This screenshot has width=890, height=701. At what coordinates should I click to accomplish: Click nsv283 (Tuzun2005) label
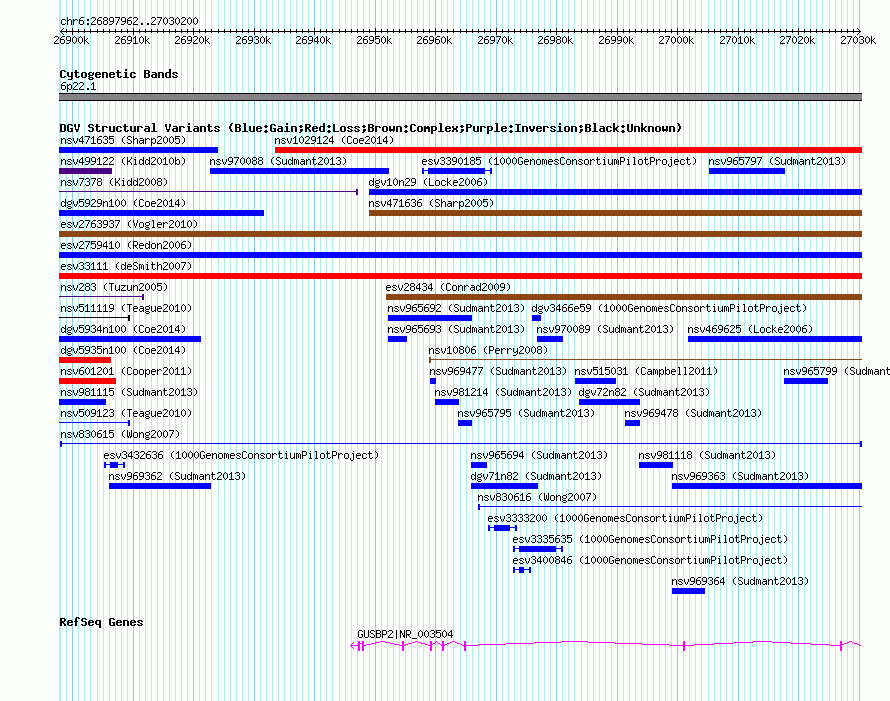[x=114, y=287]
